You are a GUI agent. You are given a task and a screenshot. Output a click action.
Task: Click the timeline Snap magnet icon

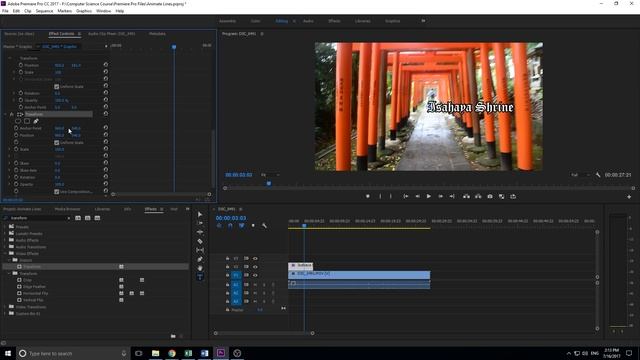230,225
